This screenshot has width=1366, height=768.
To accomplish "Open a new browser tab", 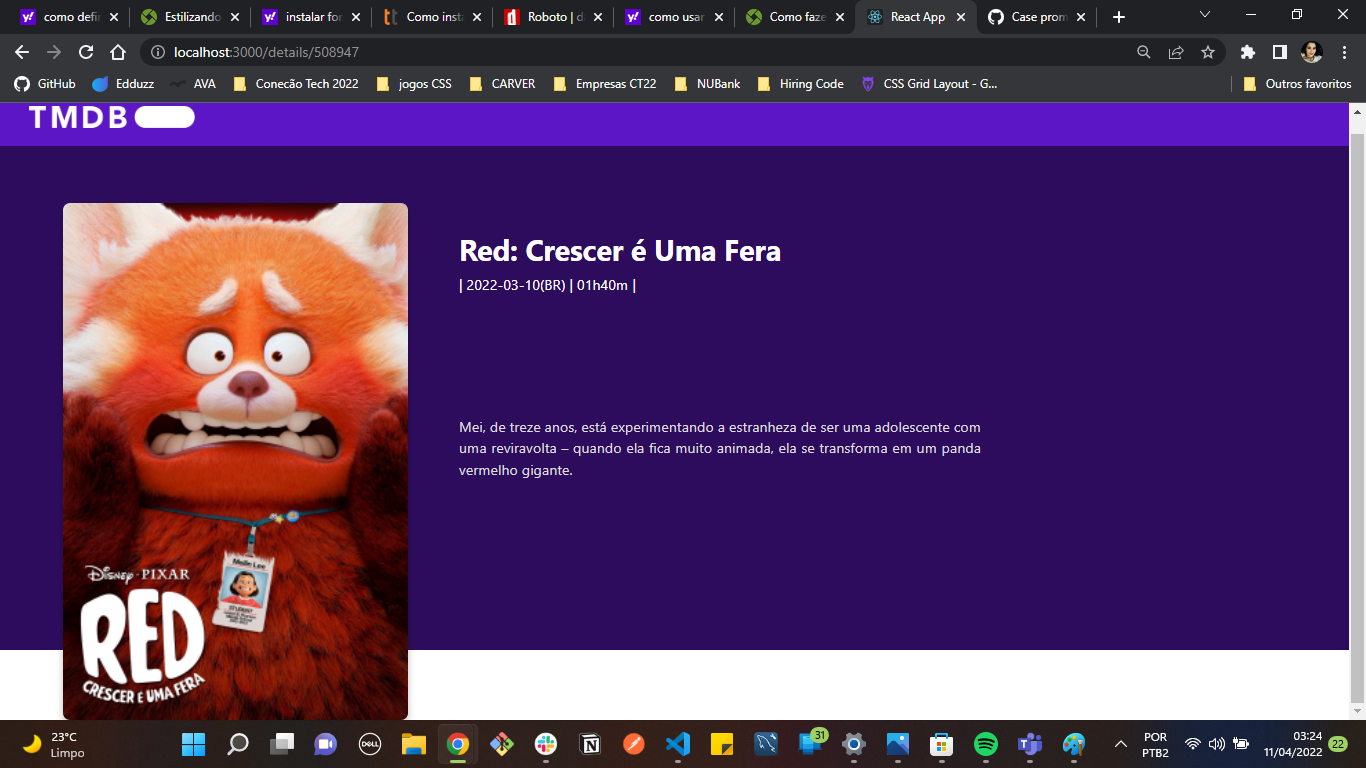I will [x=1119, y=17].
